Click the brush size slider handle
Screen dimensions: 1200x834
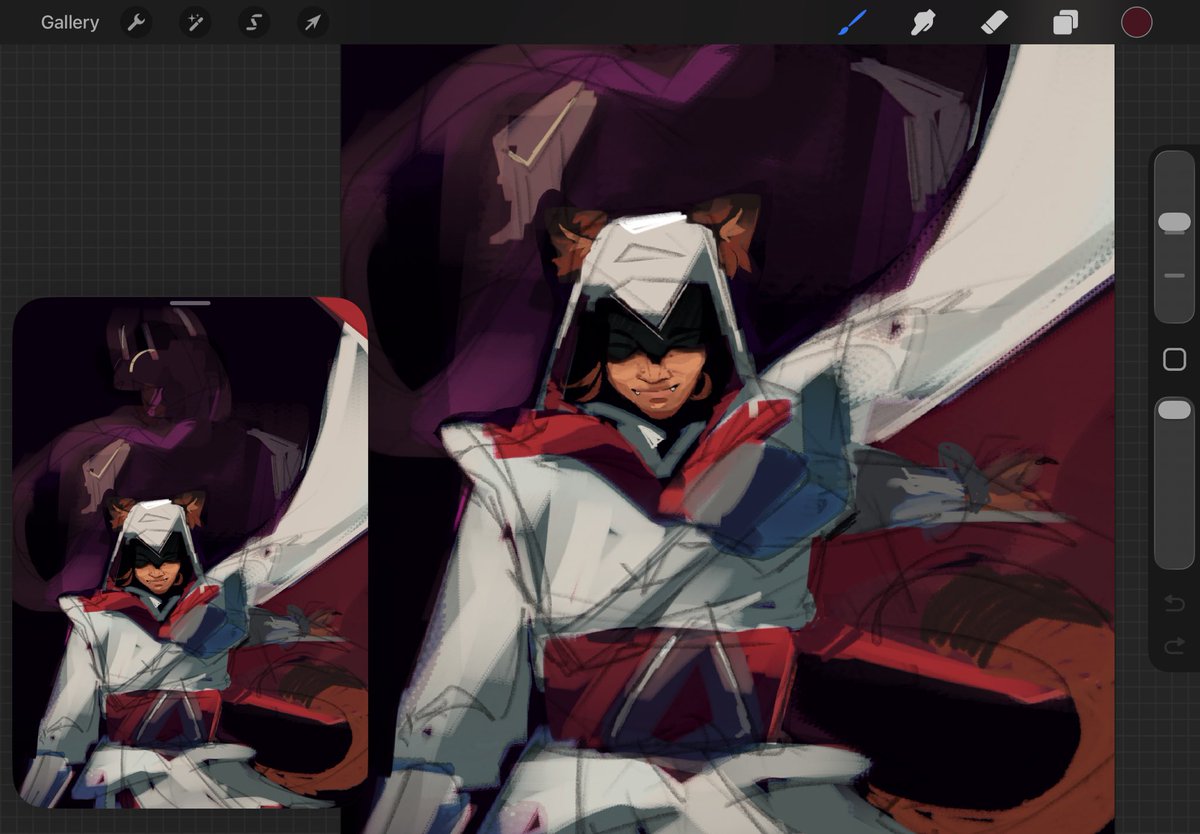coord(1174,222)
